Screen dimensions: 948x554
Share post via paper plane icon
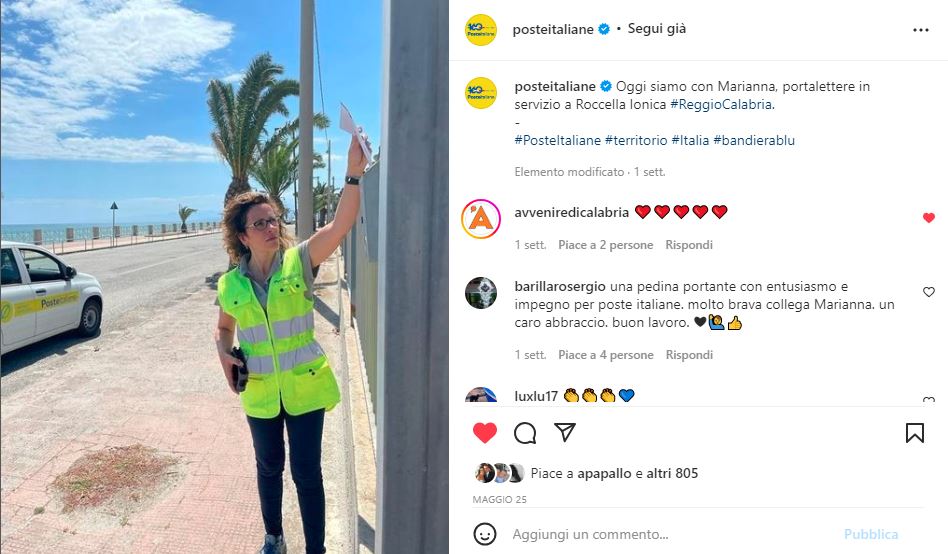pyautogui.click(x=565, y=432)
